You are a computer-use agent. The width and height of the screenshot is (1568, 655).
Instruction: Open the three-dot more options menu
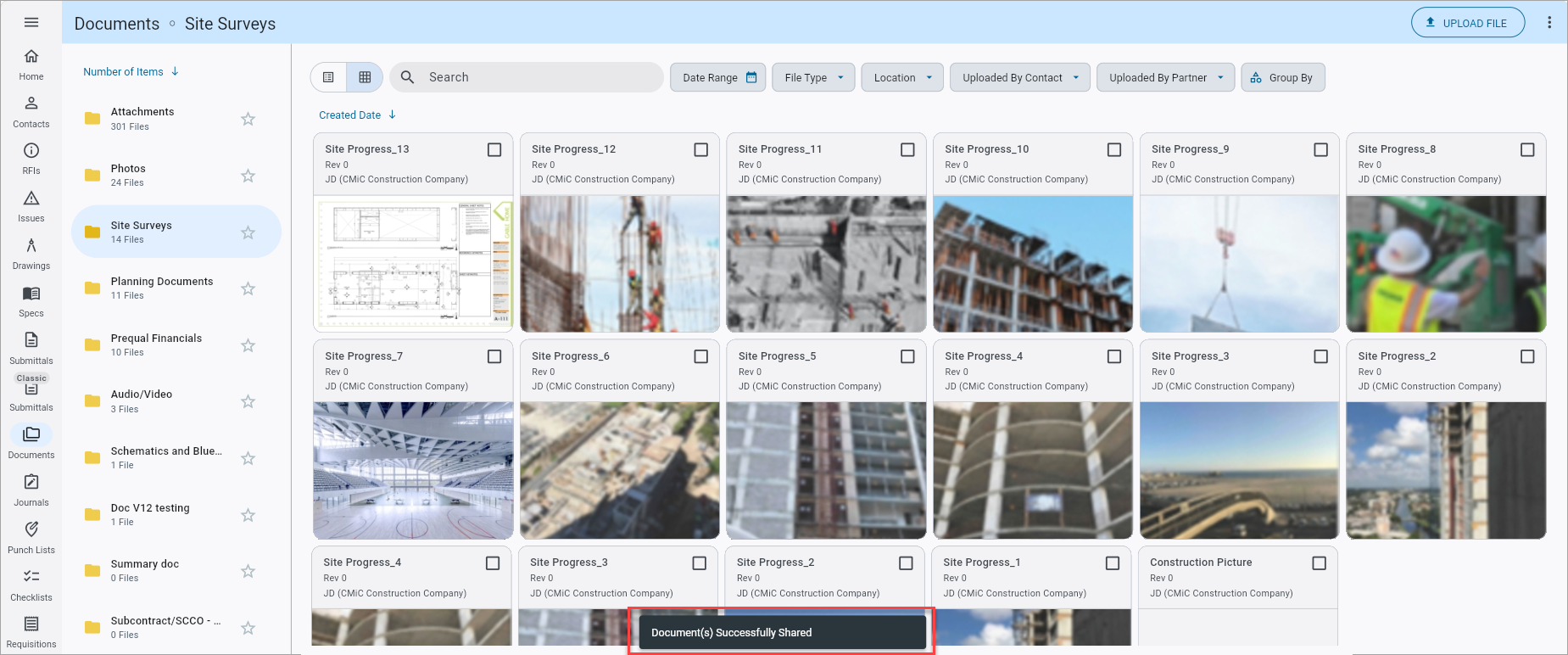[1549, 23]
